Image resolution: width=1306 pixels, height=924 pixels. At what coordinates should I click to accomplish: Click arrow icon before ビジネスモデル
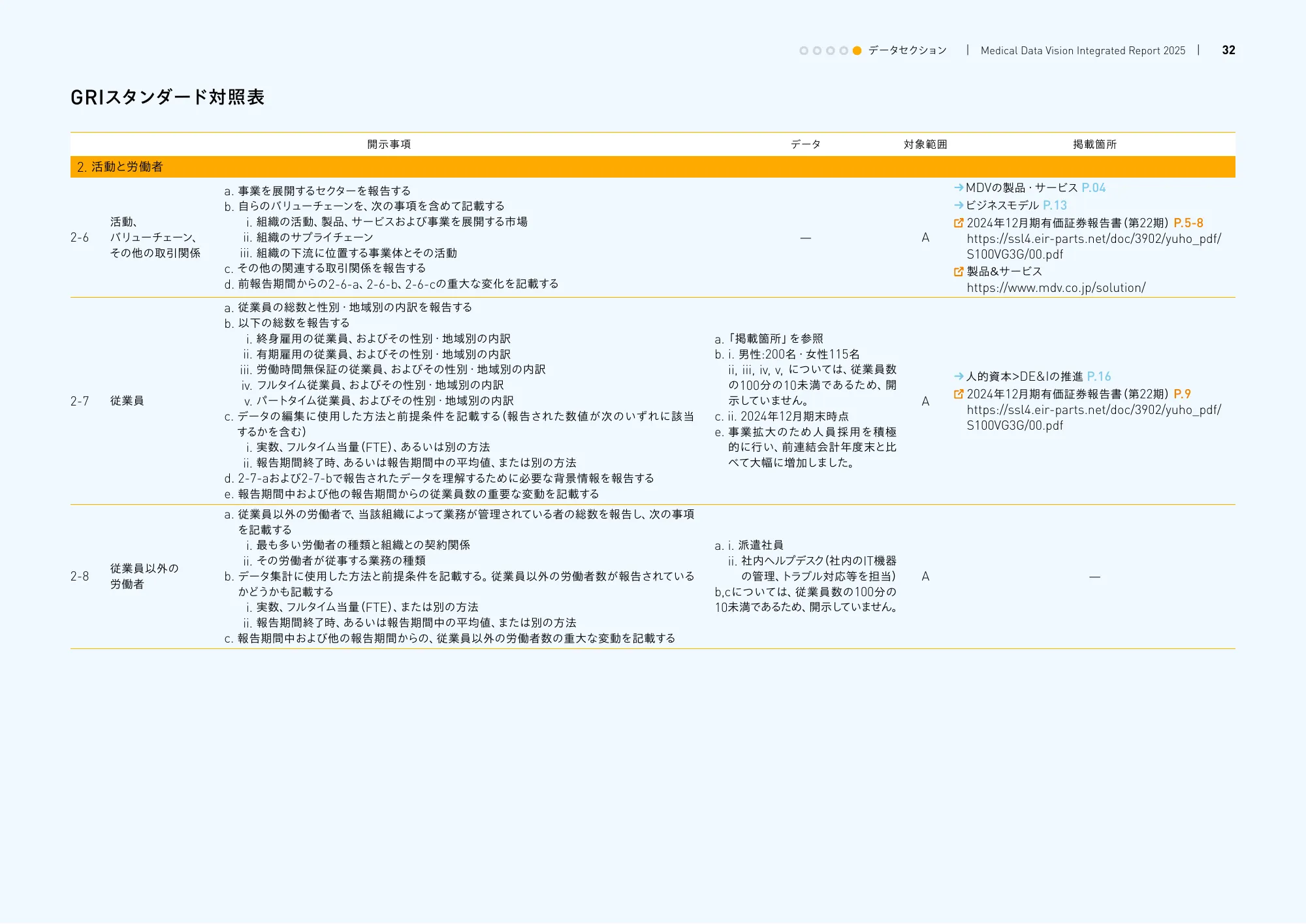pos(959,206)
